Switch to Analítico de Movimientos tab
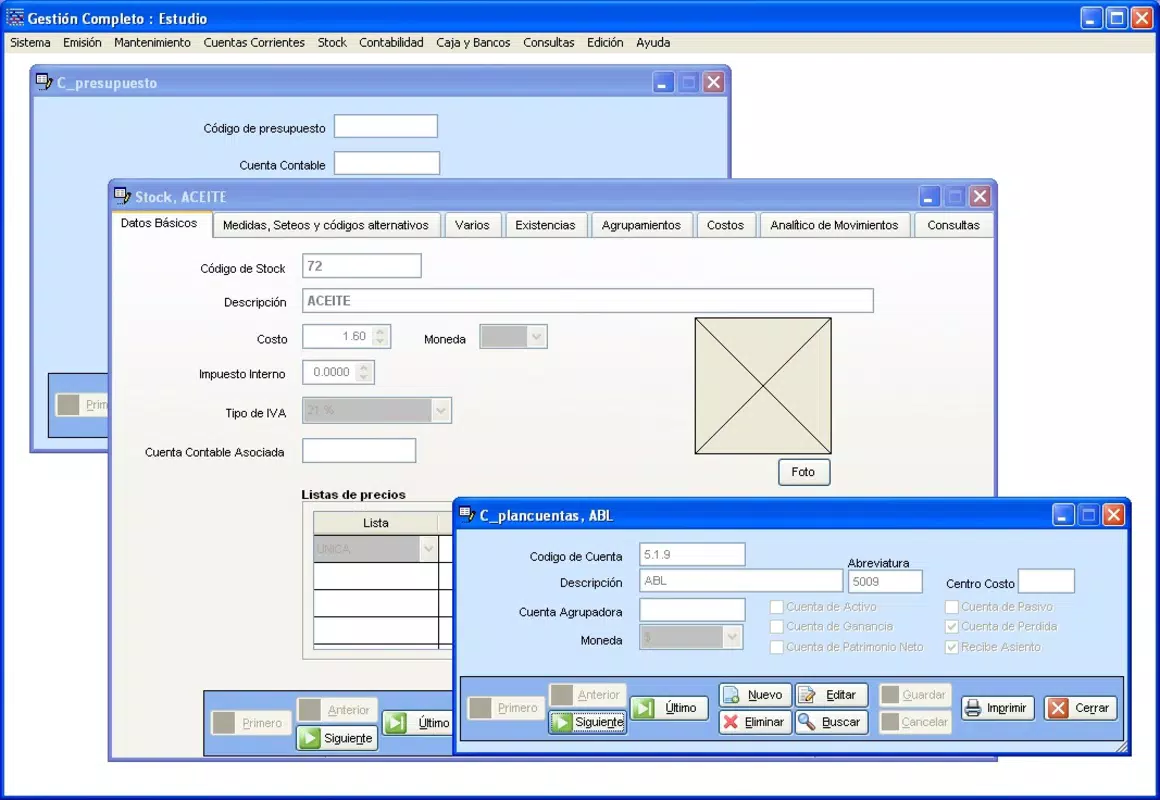1160x800 pixels. [x=834, y=225]
